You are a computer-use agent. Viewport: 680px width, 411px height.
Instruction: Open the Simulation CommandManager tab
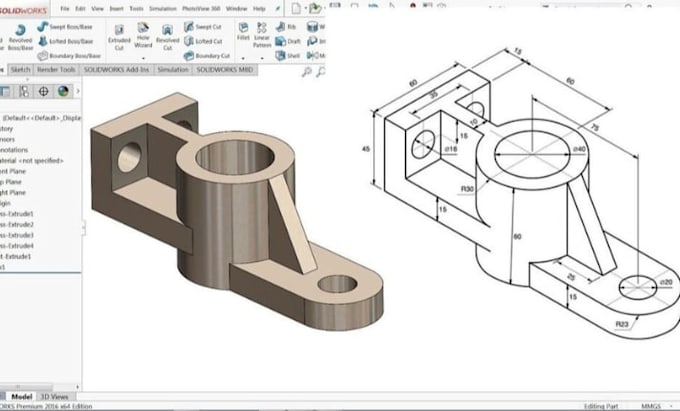[x=173, y=69]
